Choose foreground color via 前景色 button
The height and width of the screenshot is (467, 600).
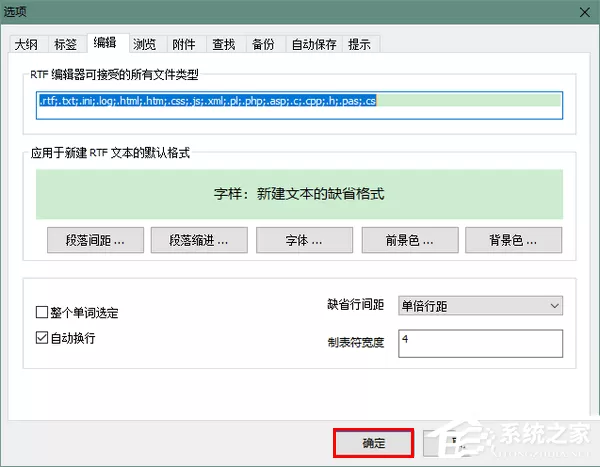point(410,240)
